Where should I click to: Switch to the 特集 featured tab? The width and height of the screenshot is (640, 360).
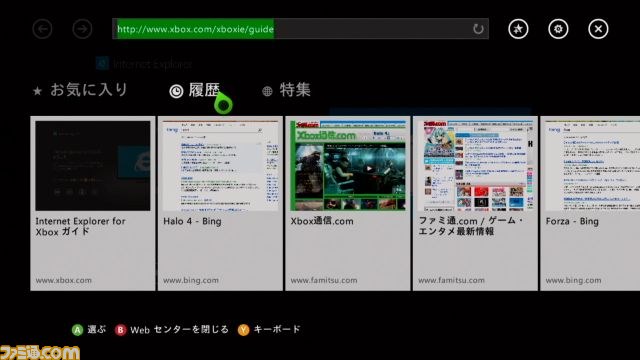point(287,90)
